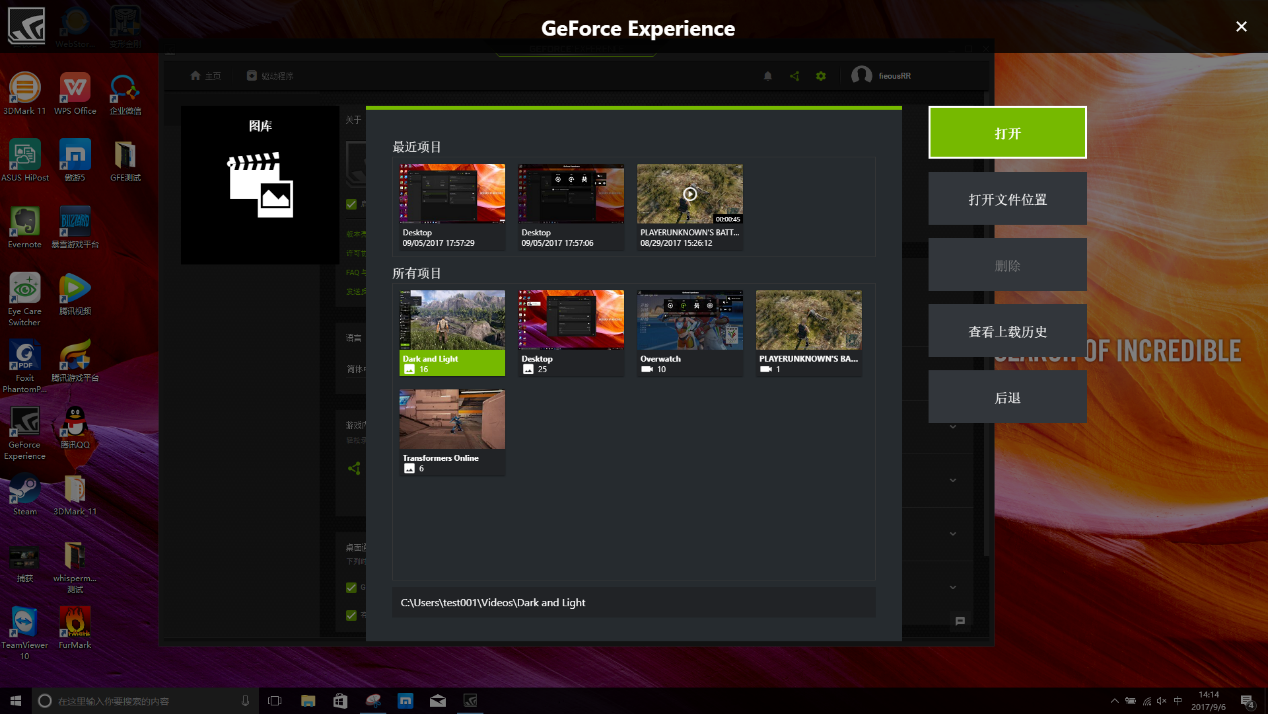Screen dimensions: 1268x714
Task: Launch 腾讯游戏平台 desktop shortcut
Action: pyautogui.click(x=75, y=361)
